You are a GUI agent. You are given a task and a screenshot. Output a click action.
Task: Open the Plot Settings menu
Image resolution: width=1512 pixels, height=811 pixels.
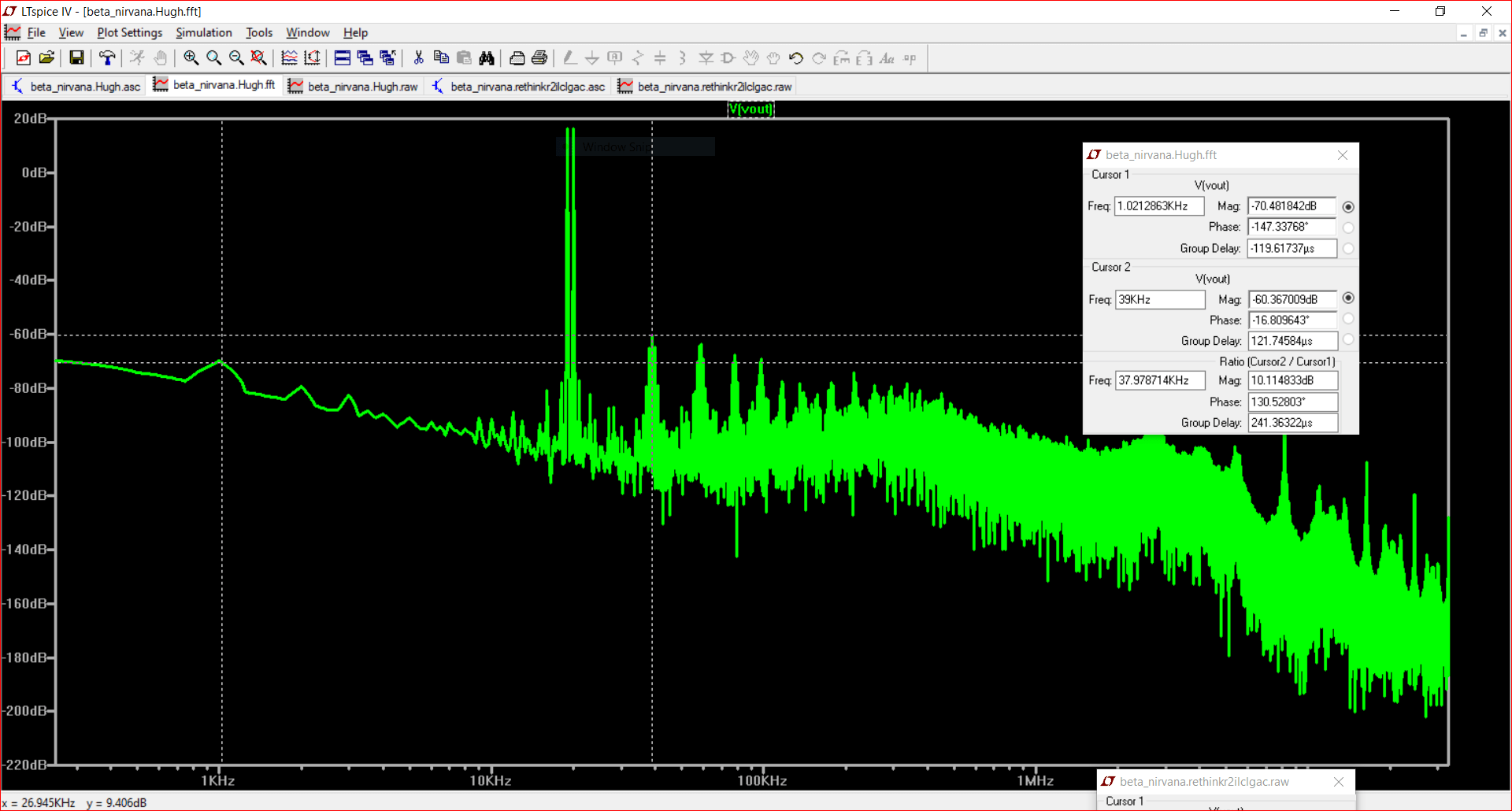click(129, 32)
